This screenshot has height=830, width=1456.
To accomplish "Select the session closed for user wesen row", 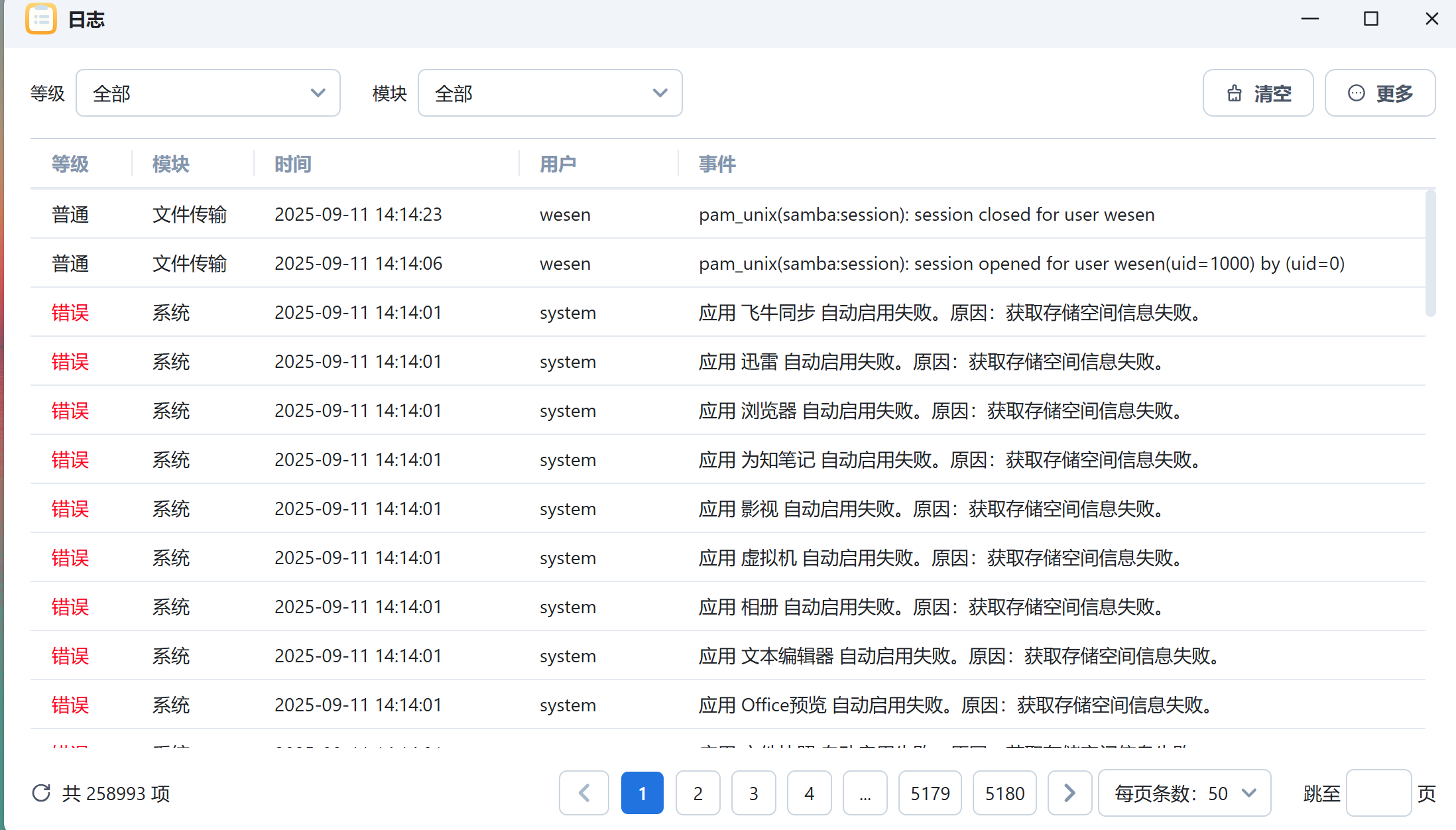I will (728, 214).
